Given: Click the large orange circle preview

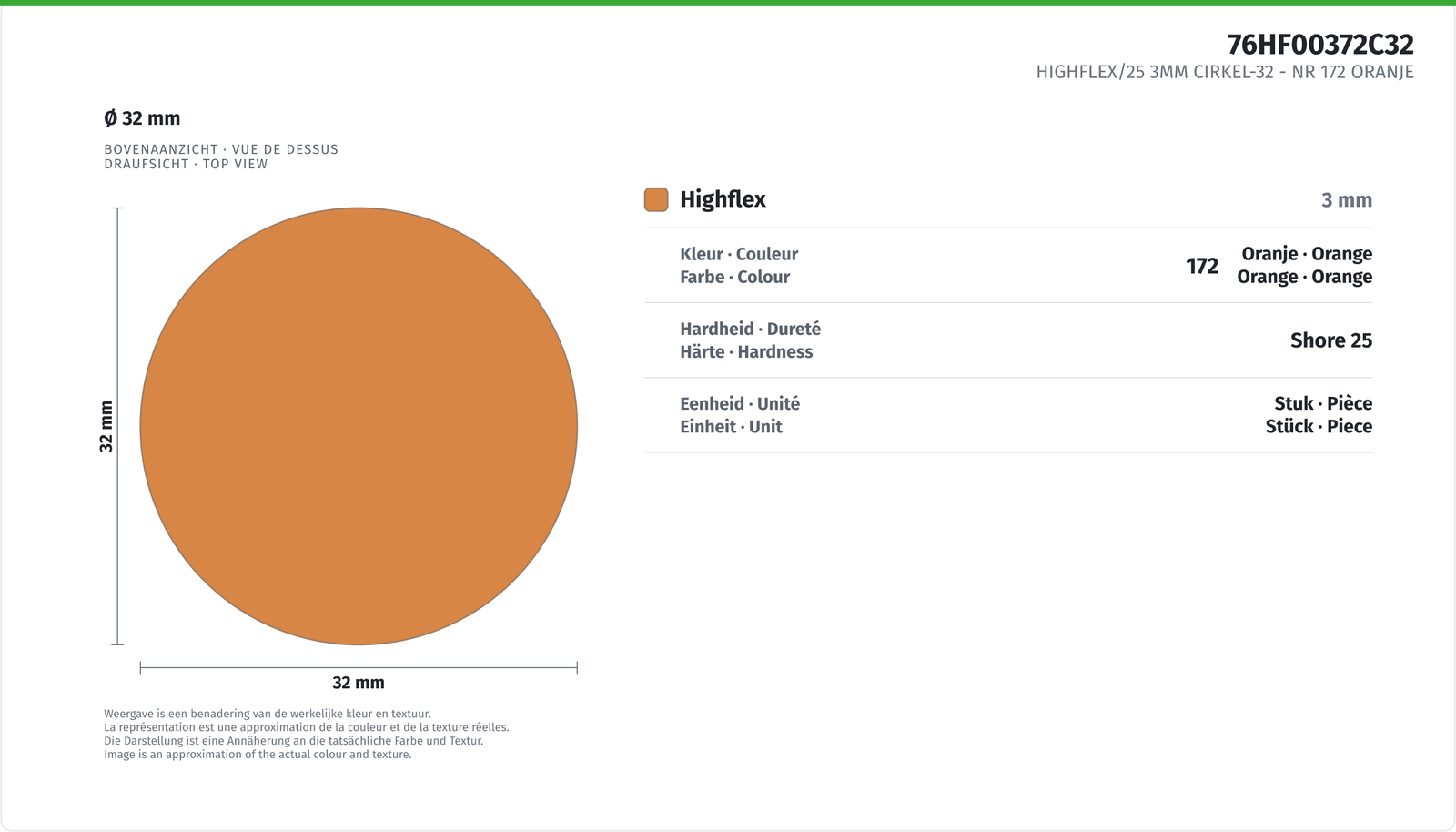Looking at the screenshot, I should point(359,426).
